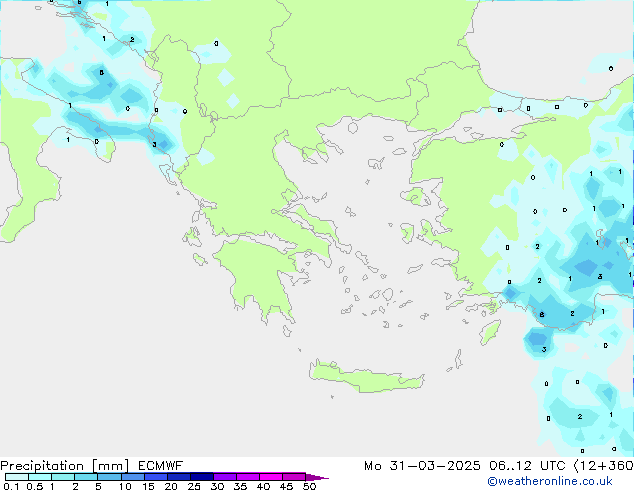The height and width of the screenshot is (490, 634).
Task: Select the dark navy 25 mm legend swatch
Action: [201, 477]
